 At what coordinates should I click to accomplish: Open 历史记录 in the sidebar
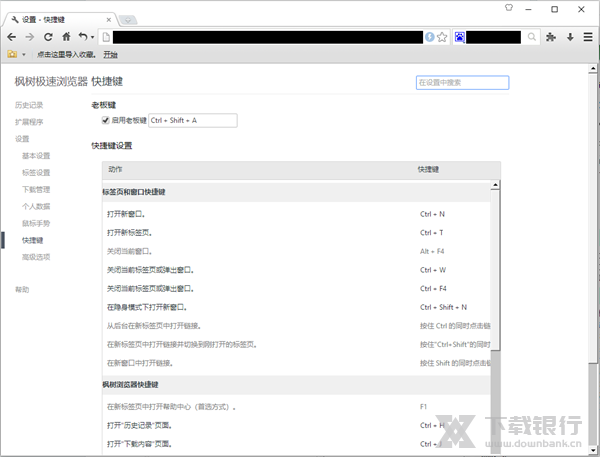point(29,105)
